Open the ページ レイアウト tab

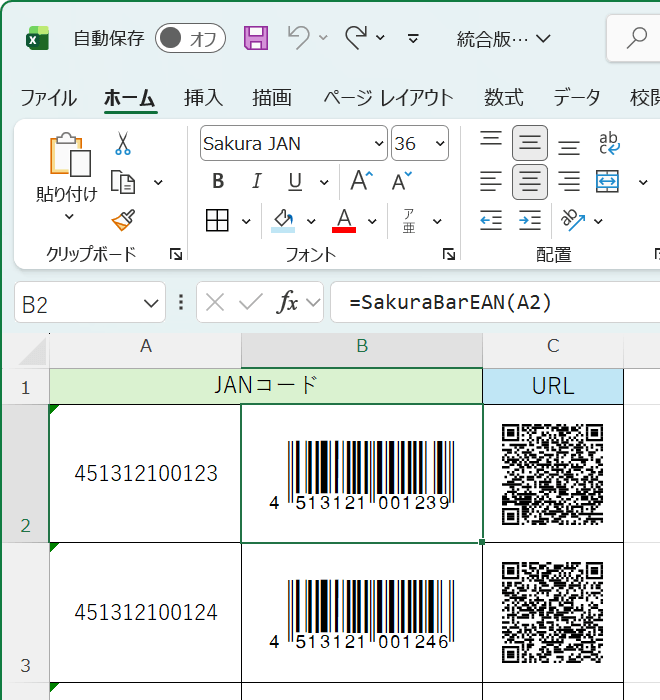tap(388, 98)
